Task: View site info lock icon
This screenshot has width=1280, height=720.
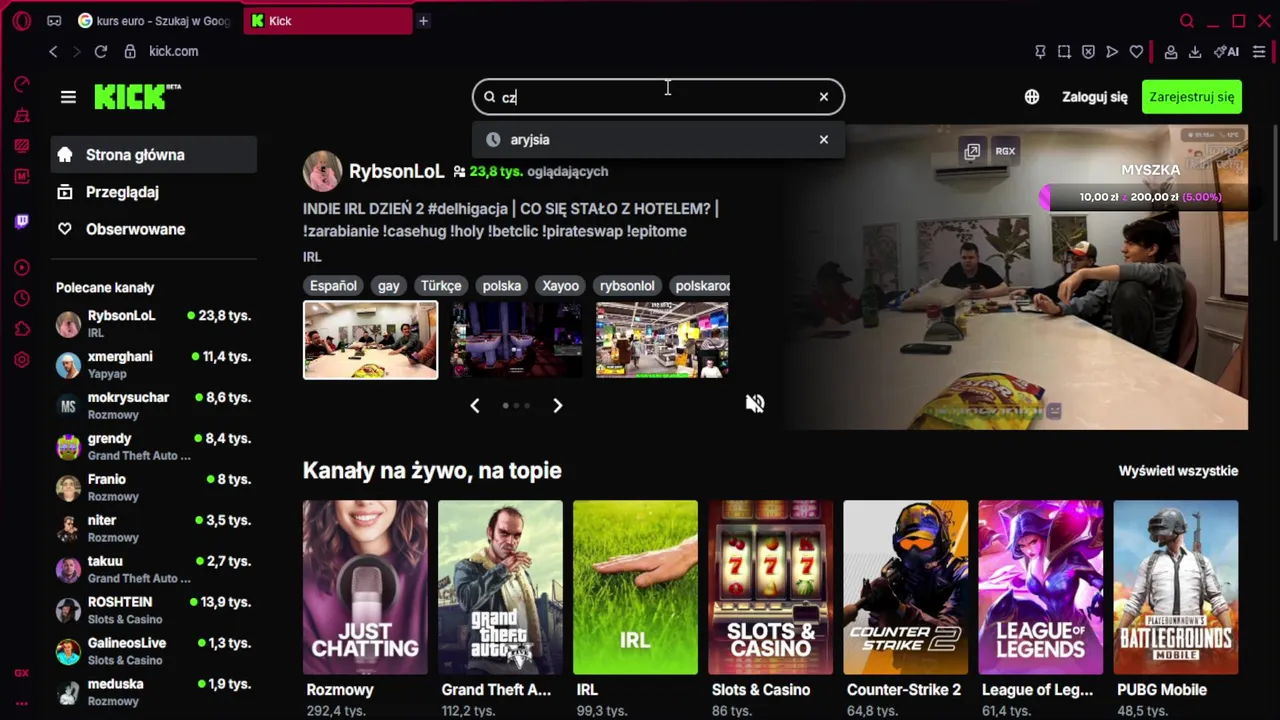Action: (130, 51)
